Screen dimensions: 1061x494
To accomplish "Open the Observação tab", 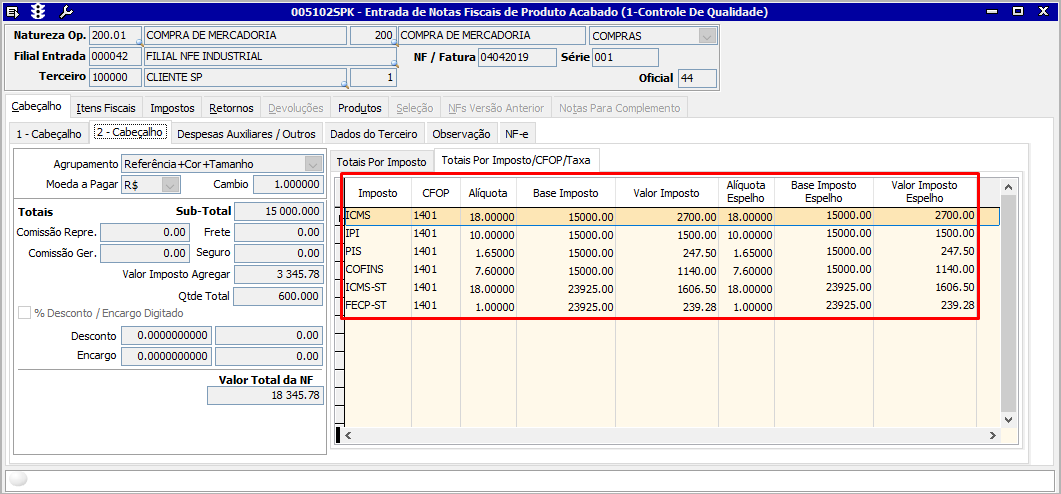I will (461, 134).
